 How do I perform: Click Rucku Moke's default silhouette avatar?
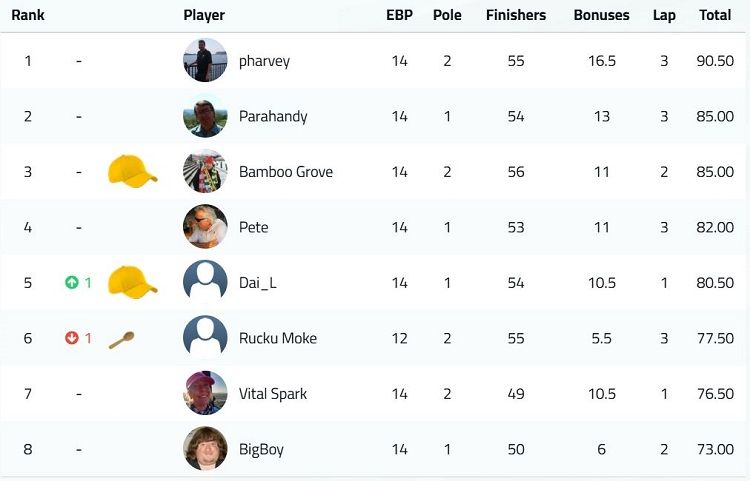tap(205, 338)
